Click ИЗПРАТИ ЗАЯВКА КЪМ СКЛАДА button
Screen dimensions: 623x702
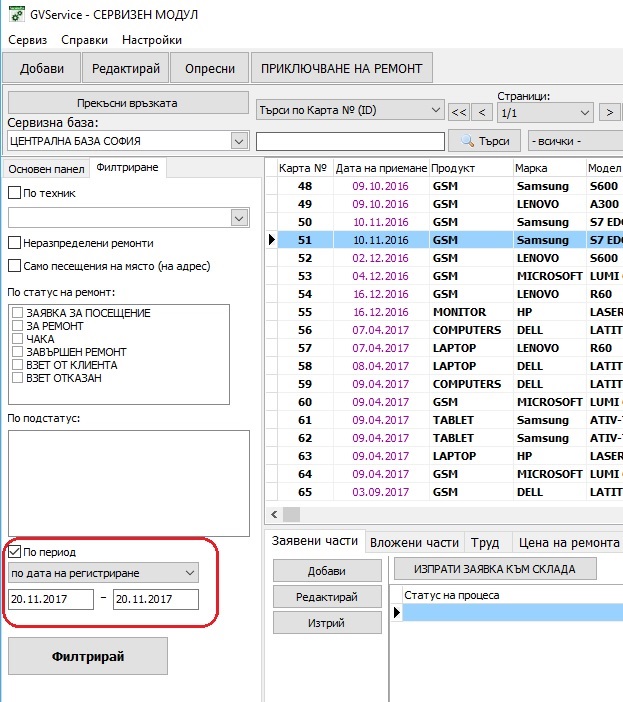[495, 569]
